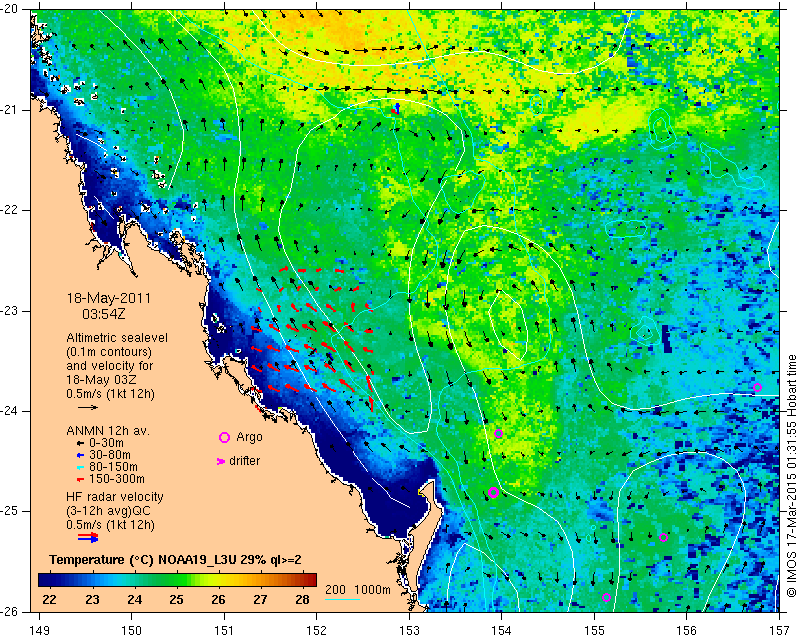800x640 pixels.
Task: Click the '18-May 03Z' text
Action: pyautogui.click(x=101, y=380)
